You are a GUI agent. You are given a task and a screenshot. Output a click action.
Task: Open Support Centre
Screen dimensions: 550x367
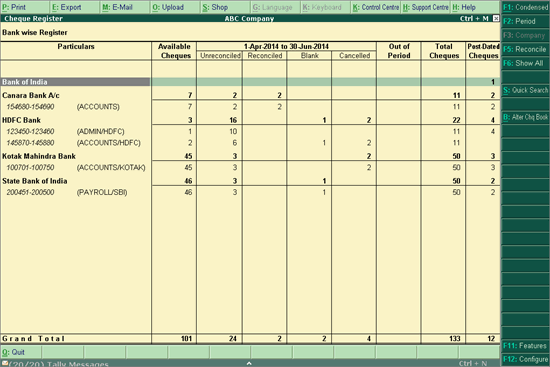pos(426,7)
